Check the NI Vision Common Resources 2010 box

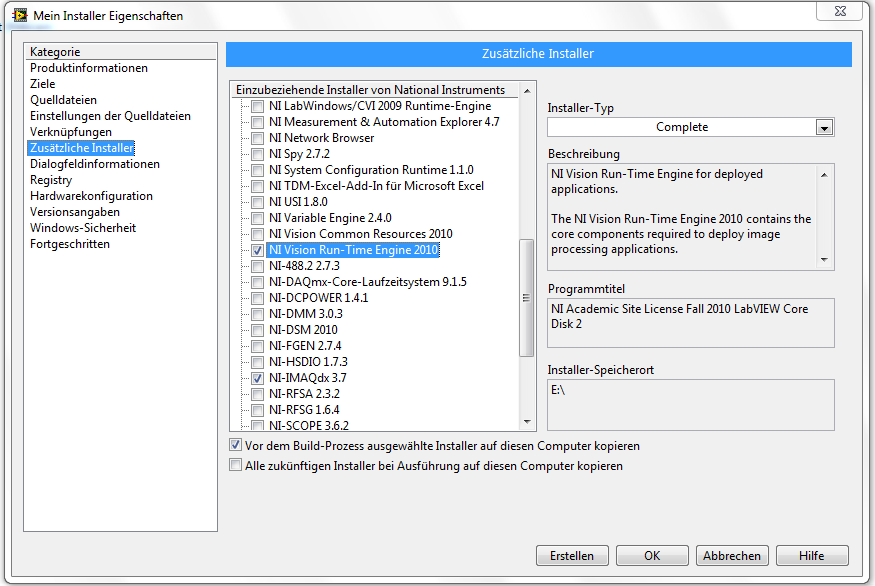coord(257,234)
